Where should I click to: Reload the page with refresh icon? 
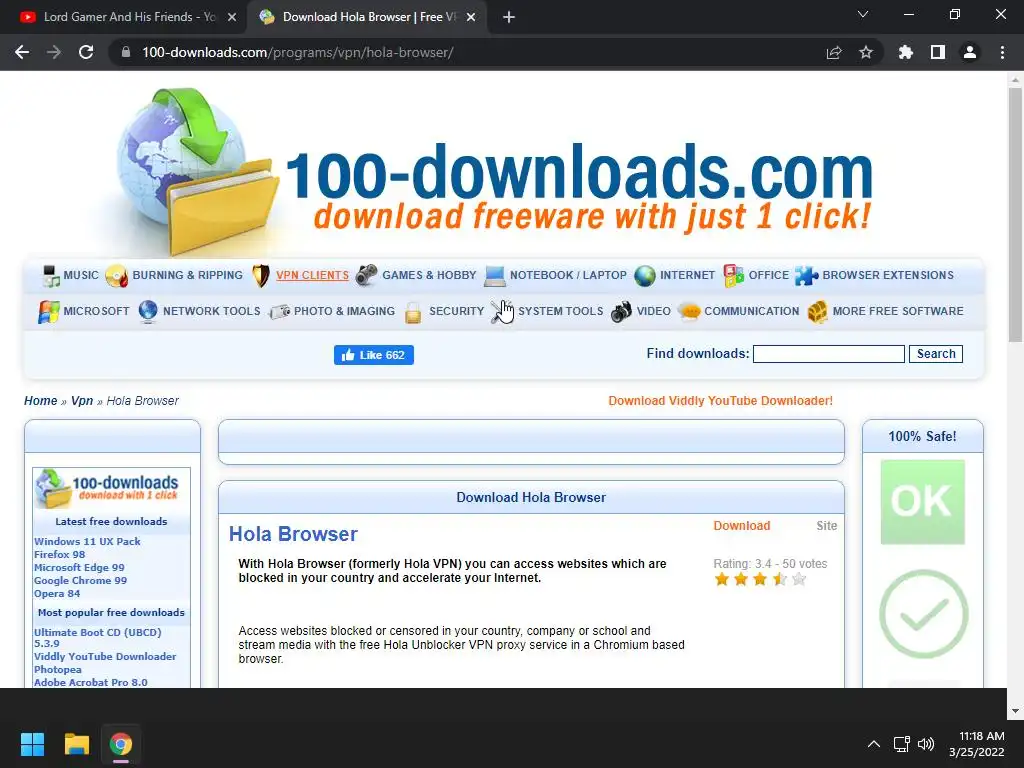[x=86, y=52]
